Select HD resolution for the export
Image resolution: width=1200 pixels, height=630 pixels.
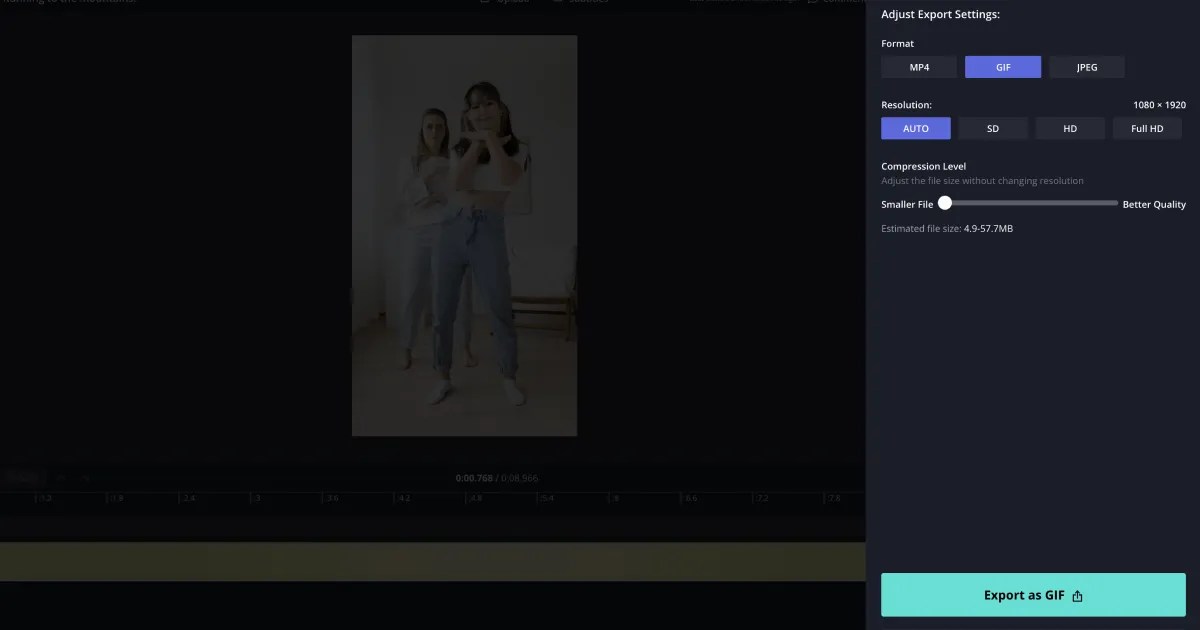point(1070,128)
